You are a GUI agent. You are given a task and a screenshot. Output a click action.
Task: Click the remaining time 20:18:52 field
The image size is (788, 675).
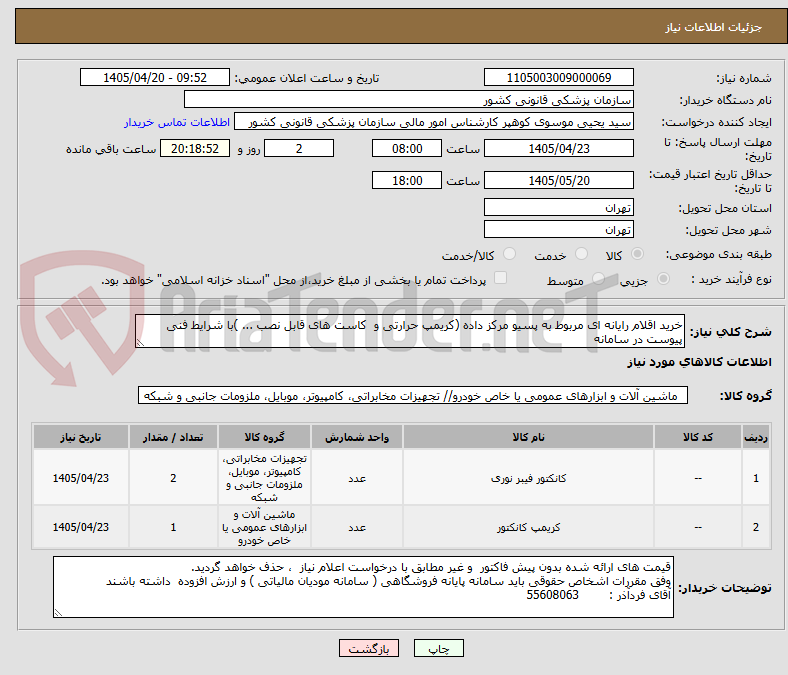click(195, 148)
